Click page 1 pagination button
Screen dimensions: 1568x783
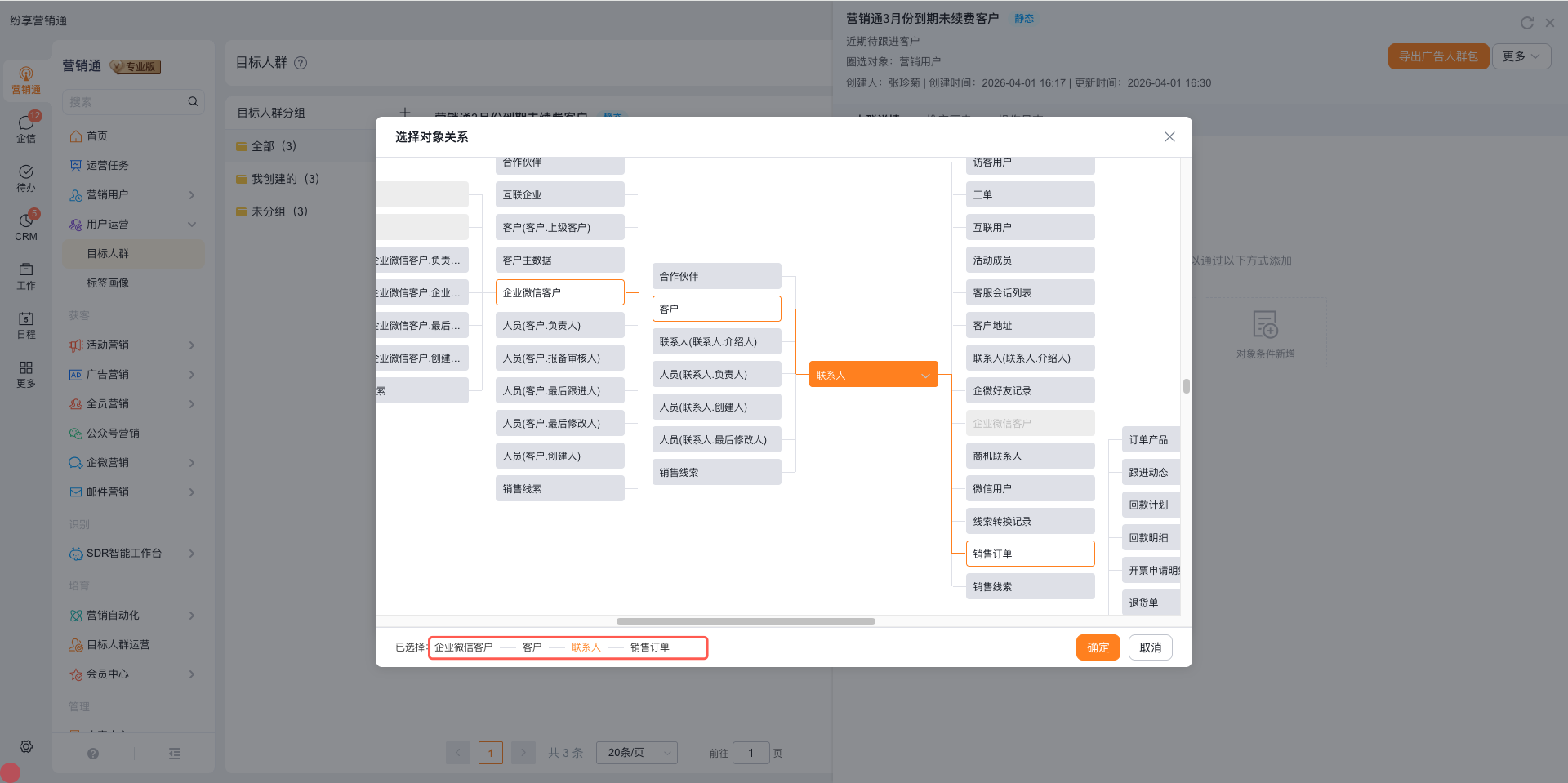(x=490, y=753)
